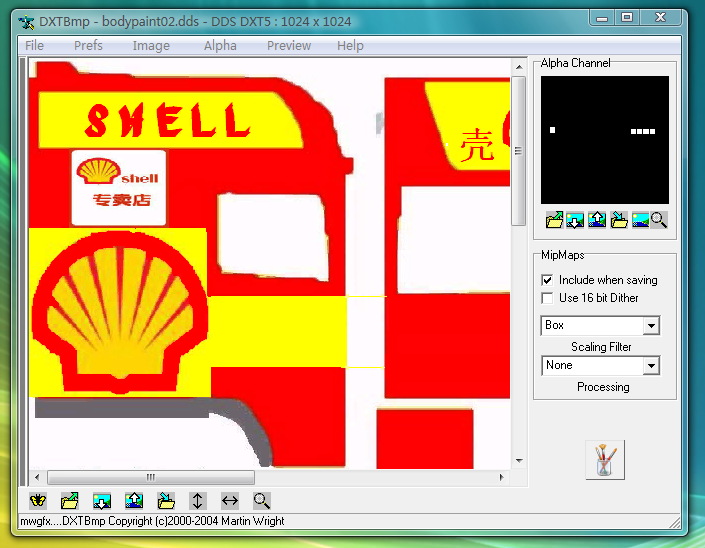Click the paint brushes jar icon

coord(605,460)
